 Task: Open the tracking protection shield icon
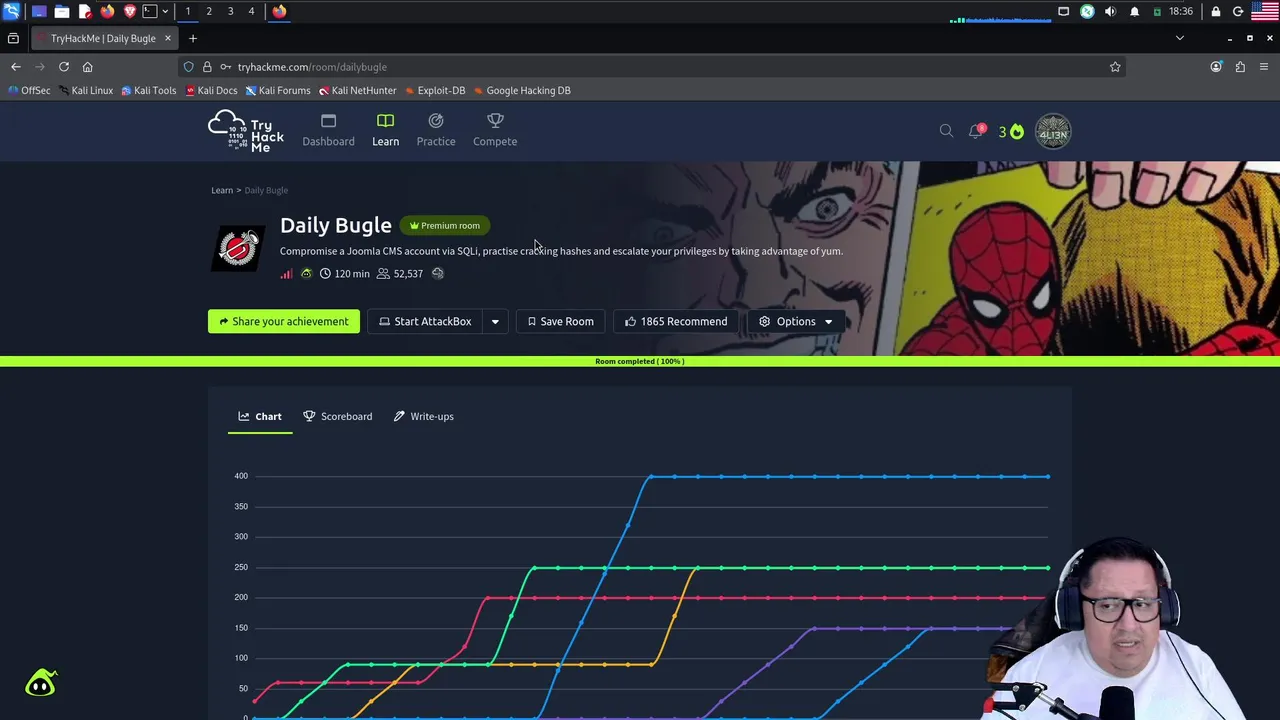[x=189, y=67]
